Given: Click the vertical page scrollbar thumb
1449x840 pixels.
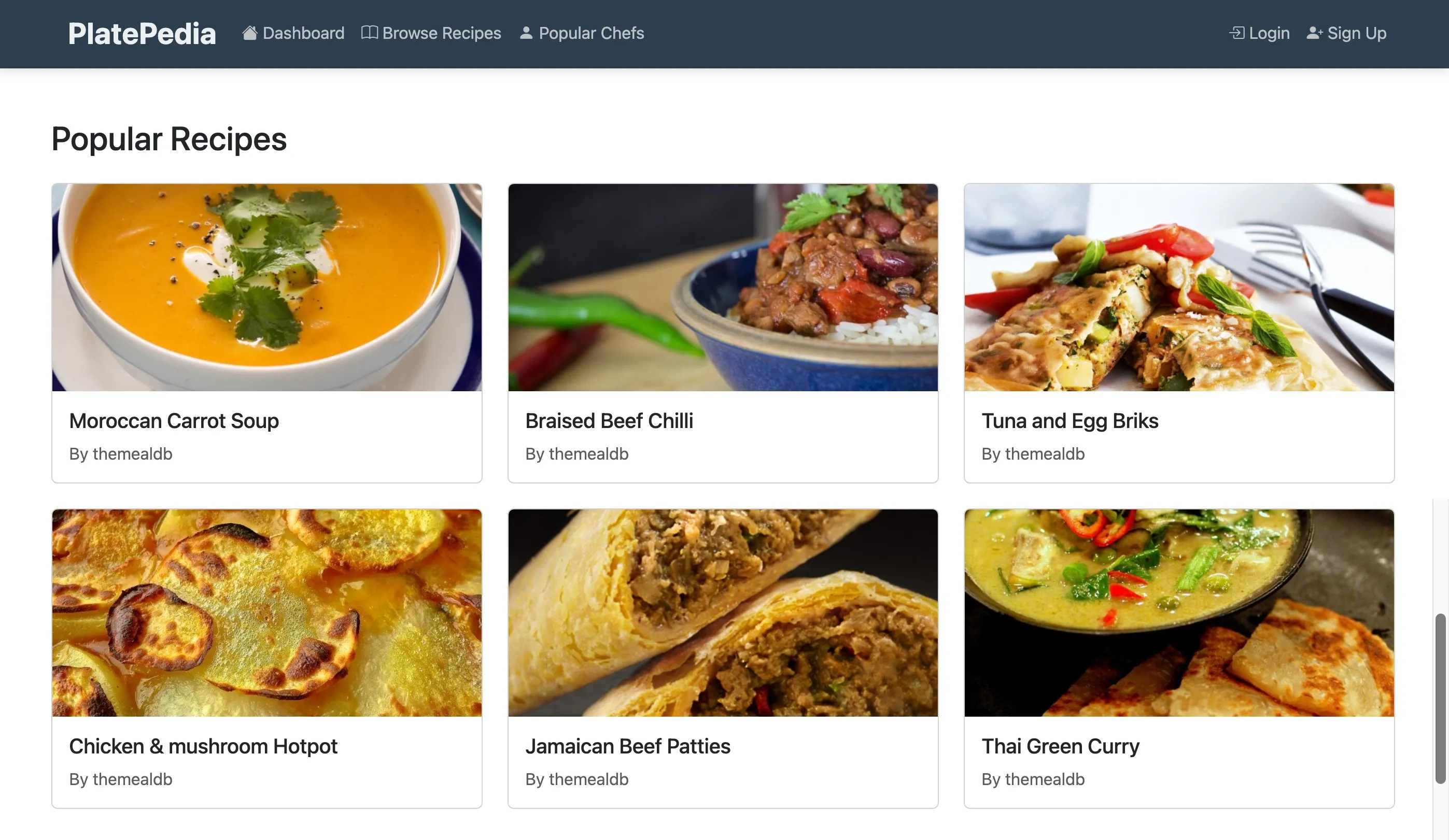Looking at the screenshot, I should pos(1440,698).
